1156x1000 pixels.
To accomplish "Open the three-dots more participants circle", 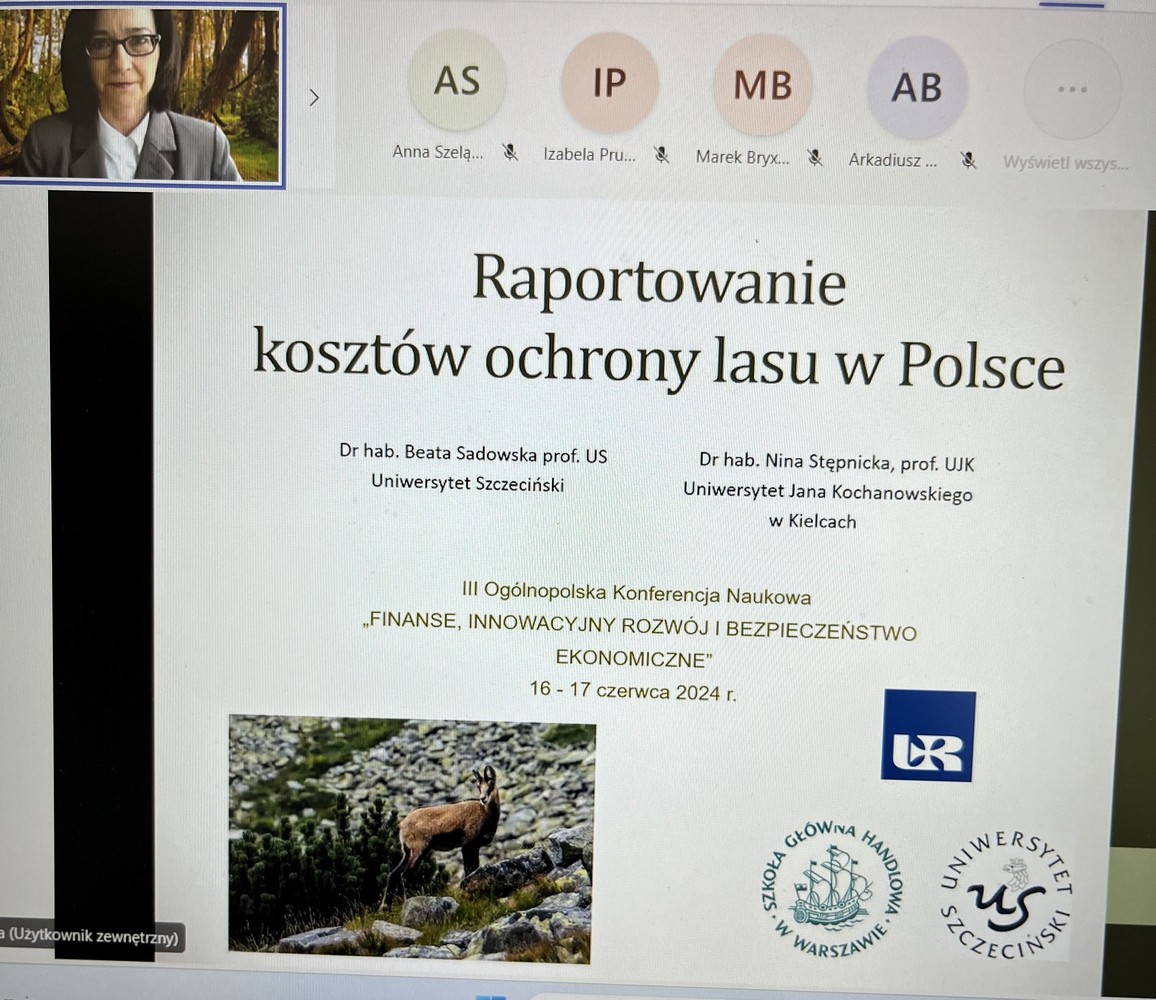I will [x=1071, y=89].
